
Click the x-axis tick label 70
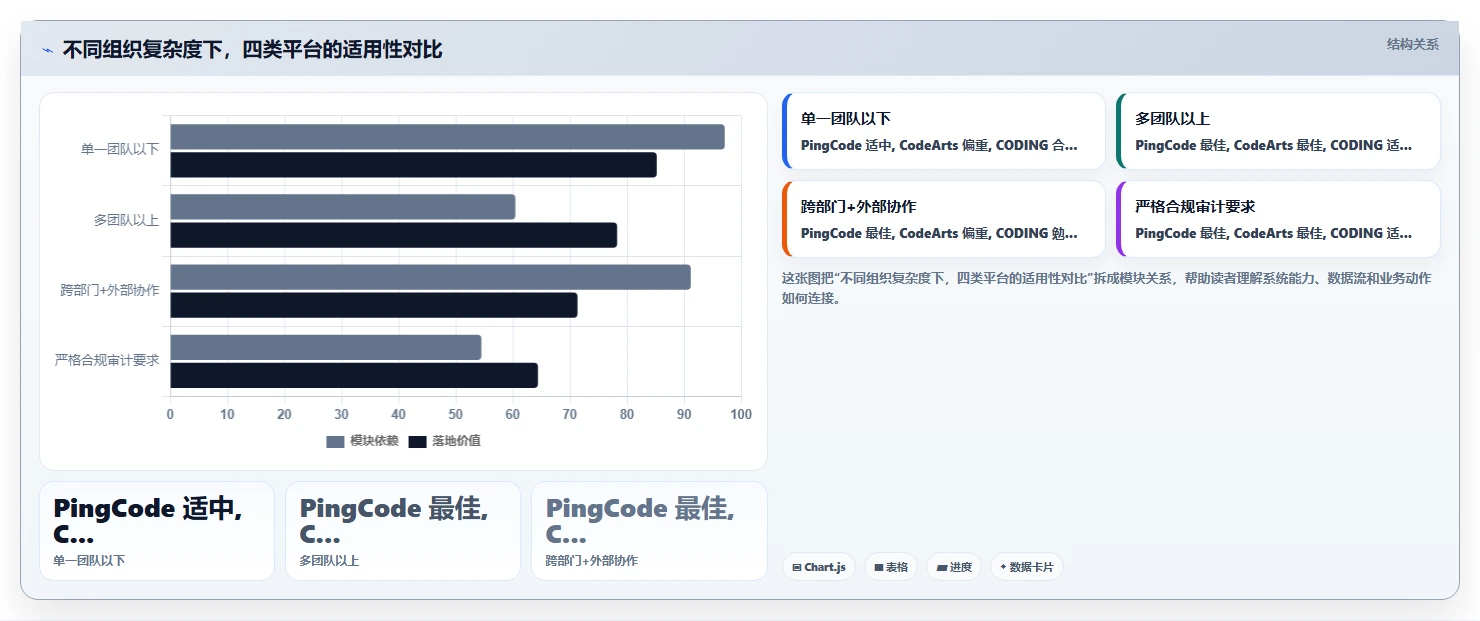tap(570, 414)
